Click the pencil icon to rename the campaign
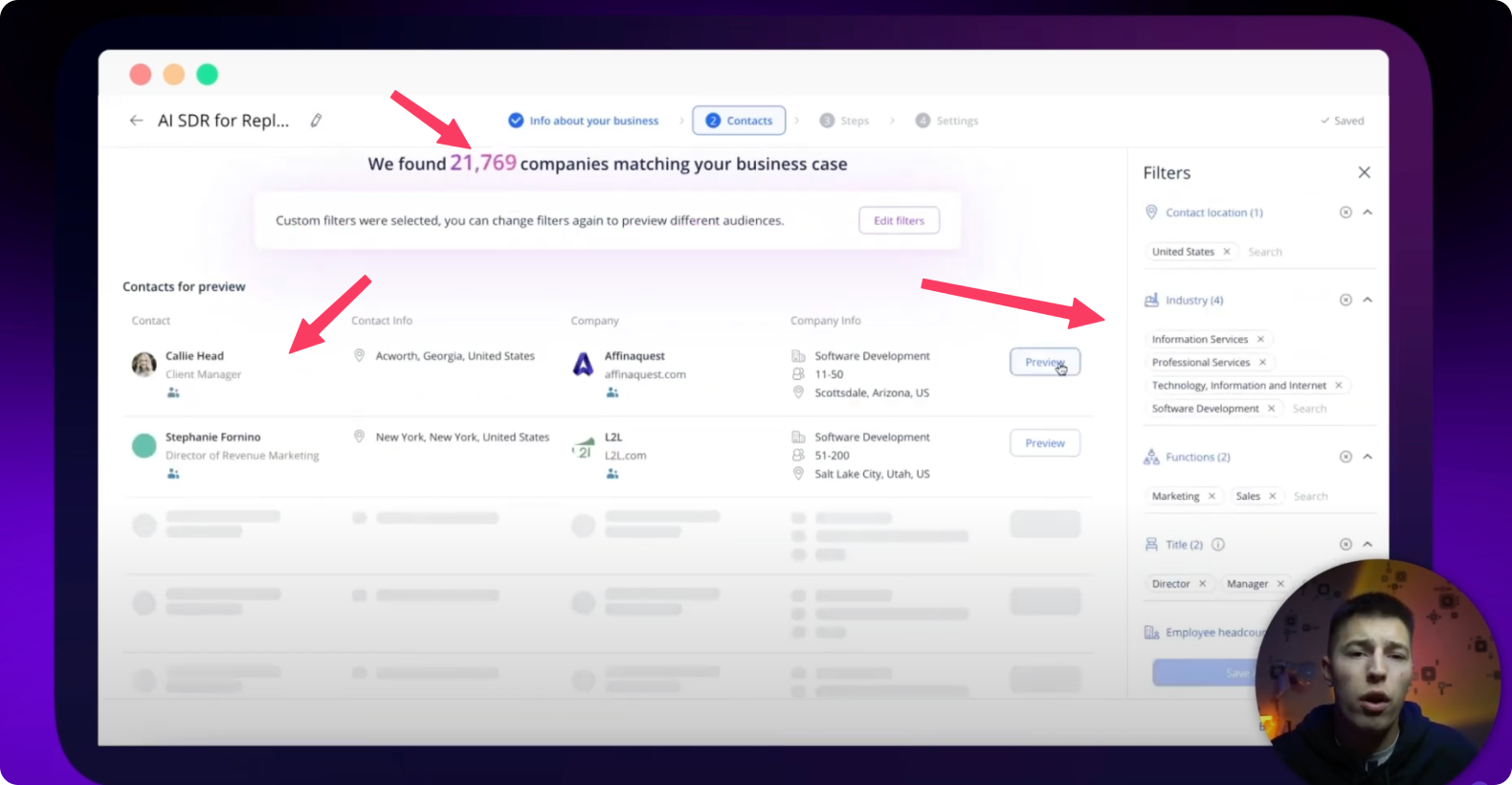The image size is (1512, 785). (316, 121)
